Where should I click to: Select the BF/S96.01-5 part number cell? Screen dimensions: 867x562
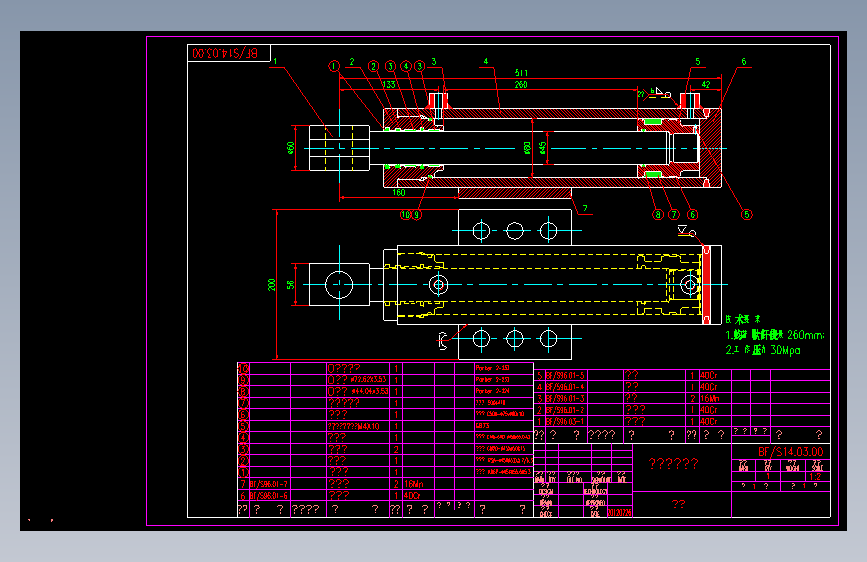[565, 376]
